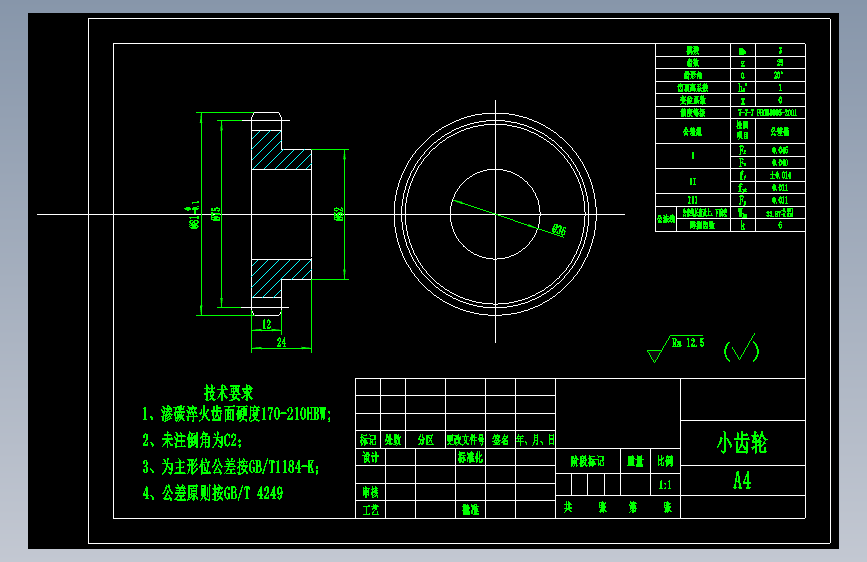Click the III tolerance group cell
The width and height of the screenshot is (867, 562).
point(692,200)
